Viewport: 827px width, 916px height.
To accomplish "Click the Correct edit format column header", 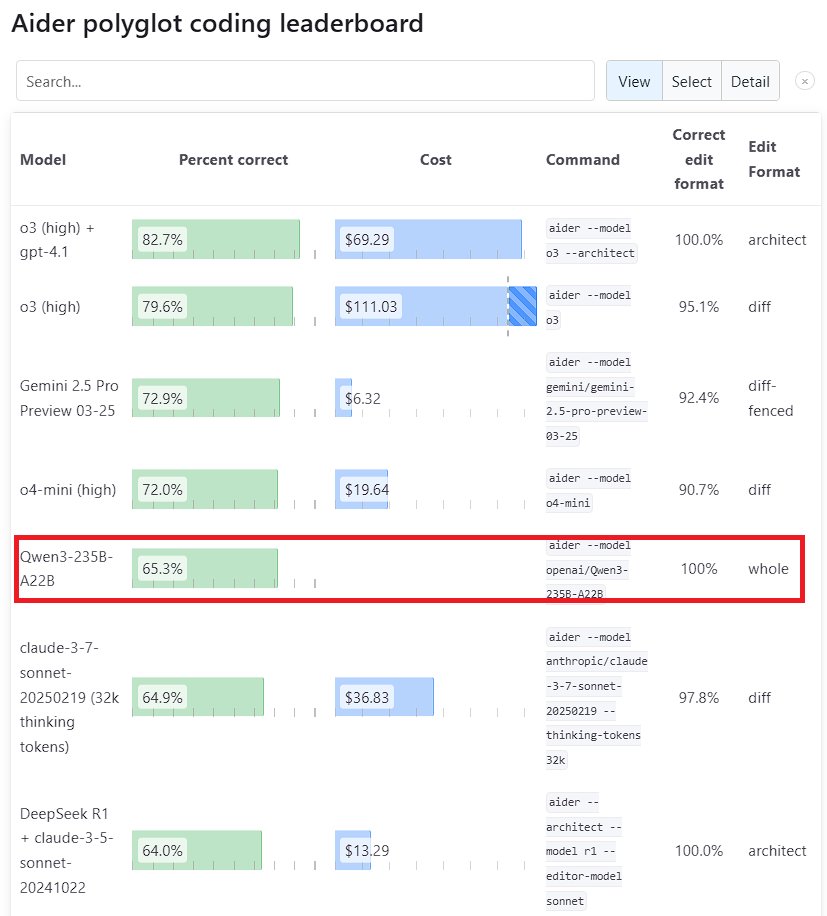I will 699,159.
